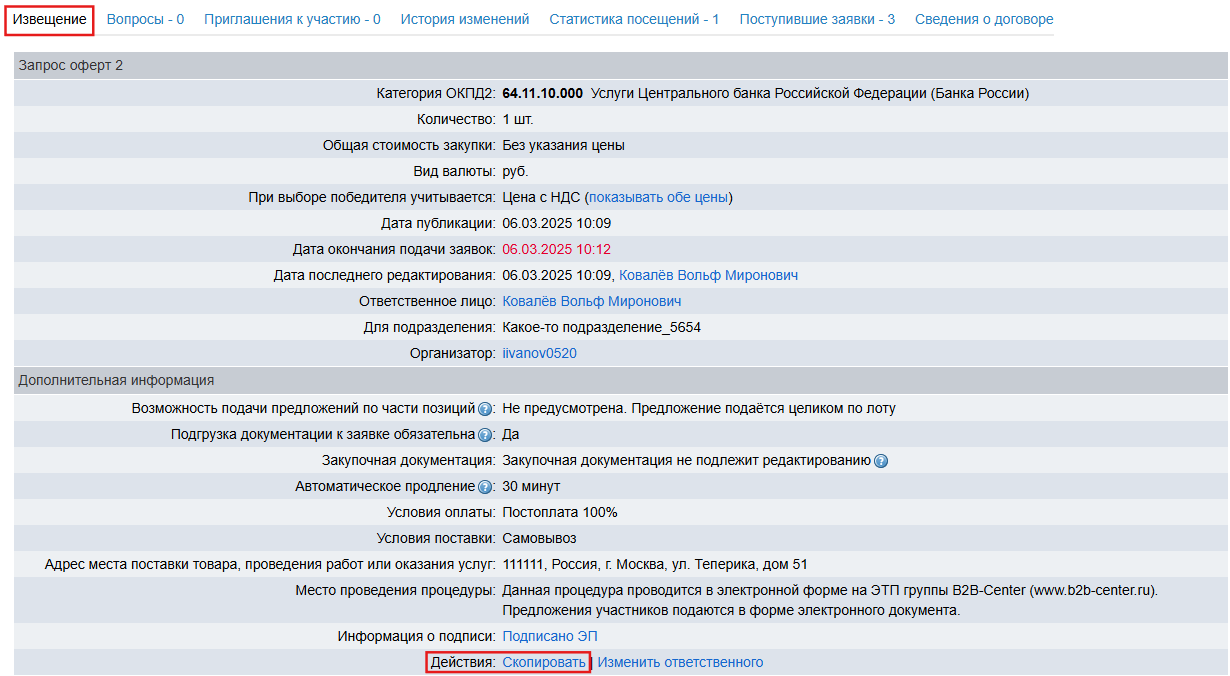
Task: Click the Запрос оферт 2 section header
Action: click(x=71, y=66)
